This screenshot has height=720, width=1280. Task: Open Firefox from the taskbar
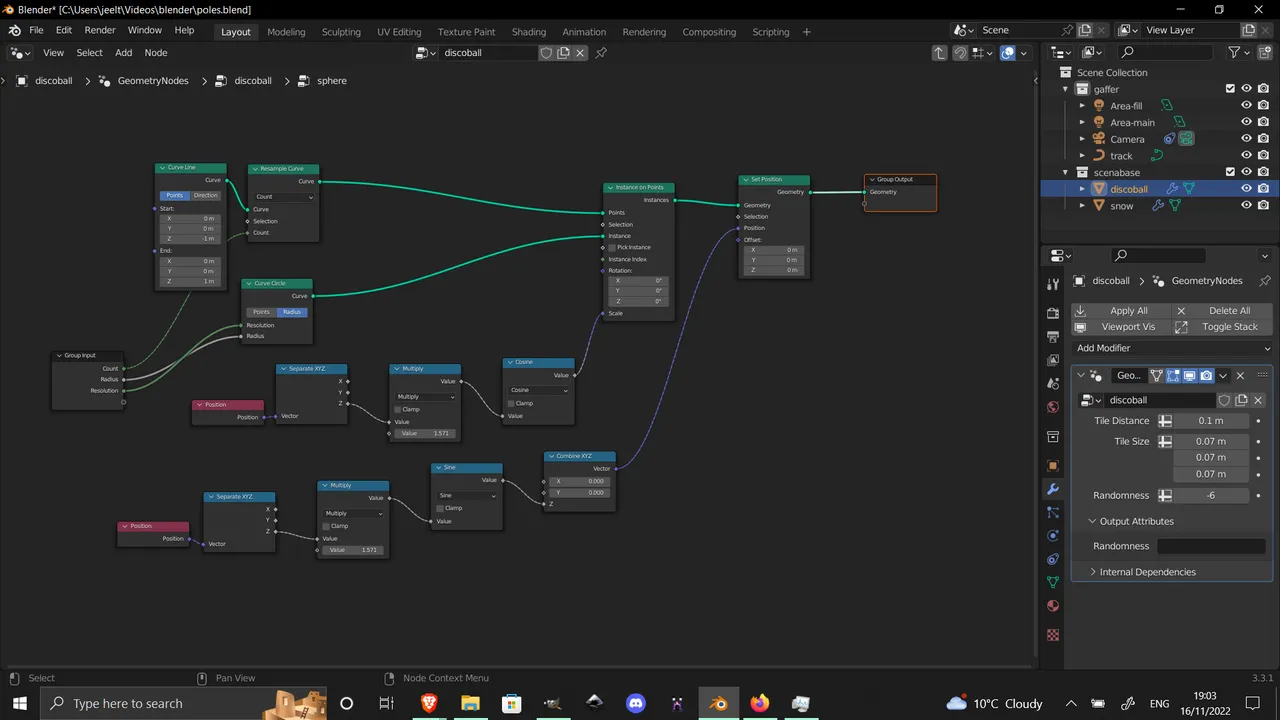point(759,703)
